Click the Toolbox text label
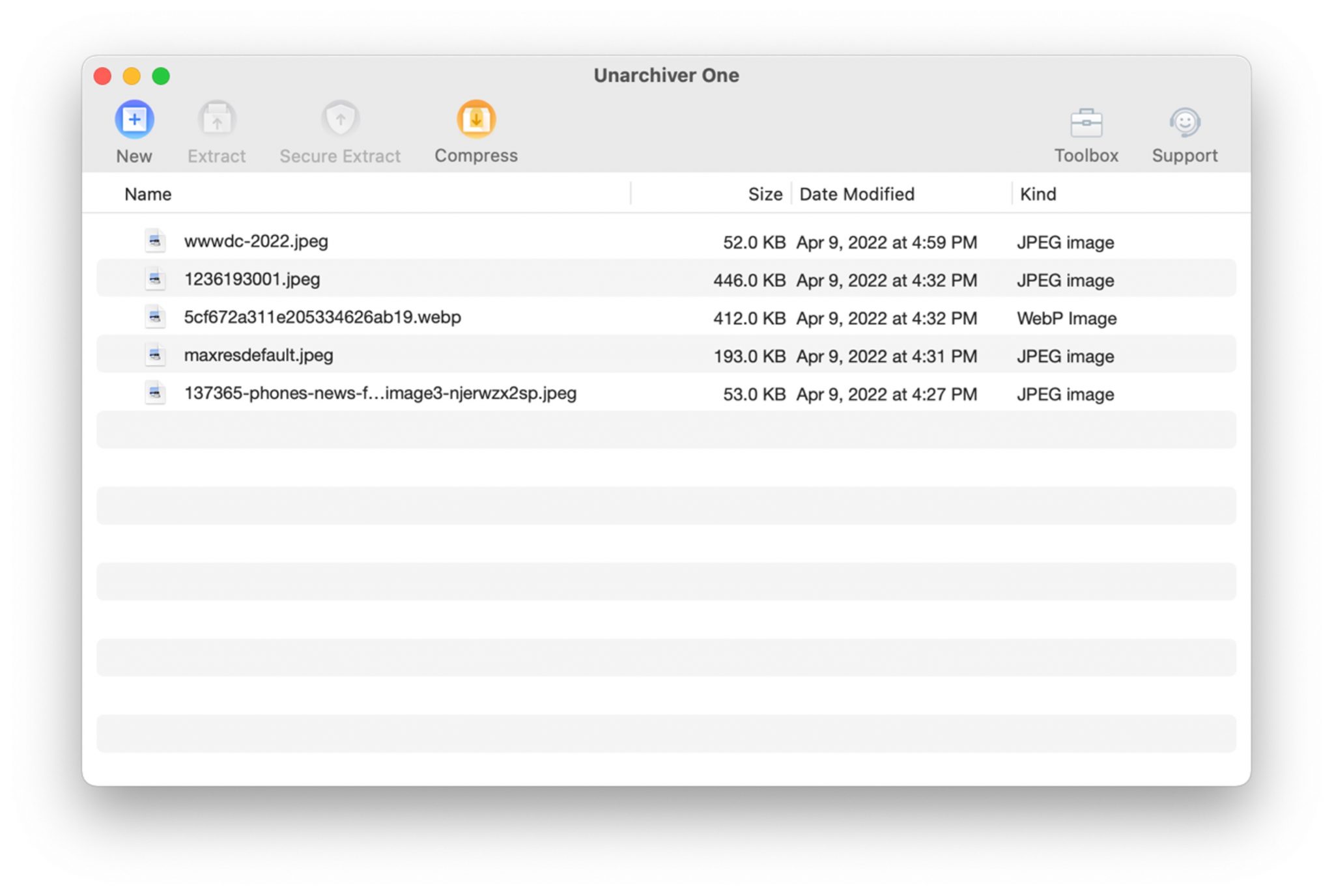 click(1086, 156)
